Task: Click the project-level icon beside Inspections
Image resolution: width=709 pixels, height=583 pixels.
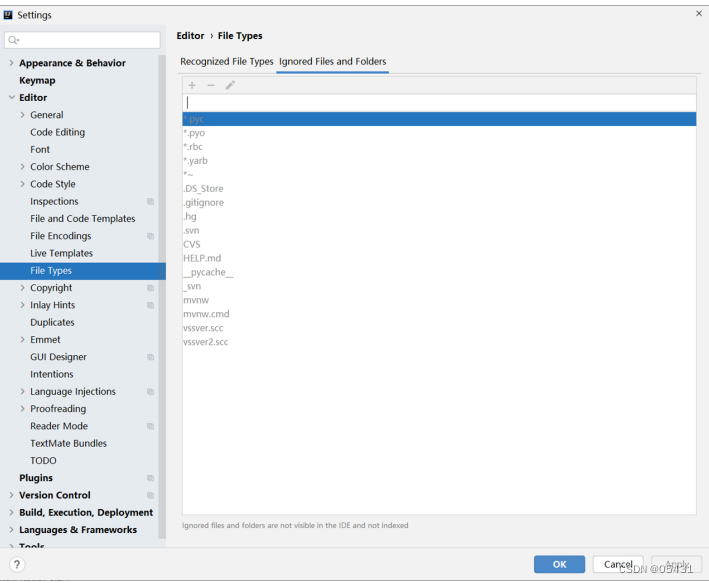Action: pos(151,202)
